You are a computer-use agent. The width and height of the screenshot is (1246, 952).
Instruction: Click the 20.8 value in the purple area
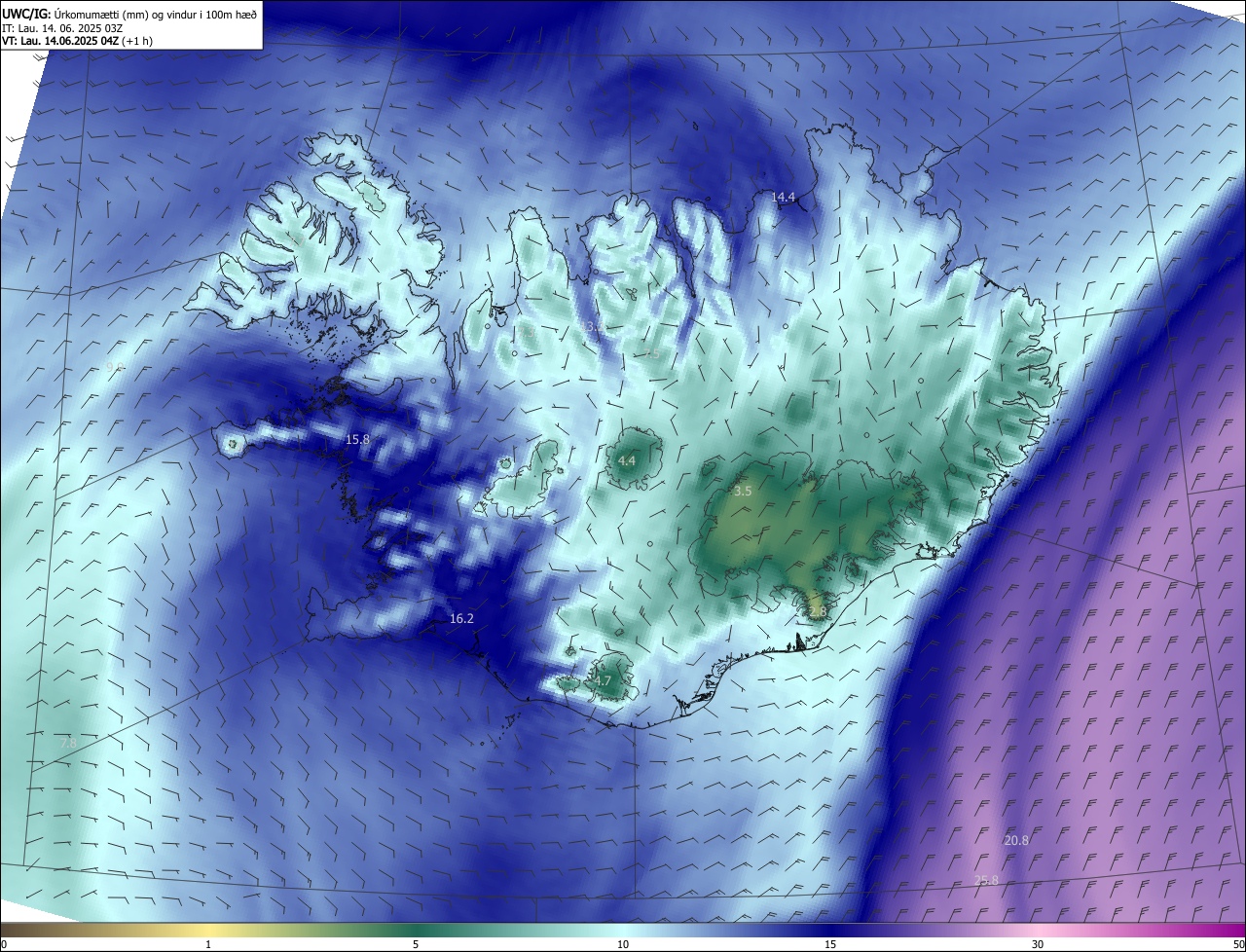[1016, 840]
